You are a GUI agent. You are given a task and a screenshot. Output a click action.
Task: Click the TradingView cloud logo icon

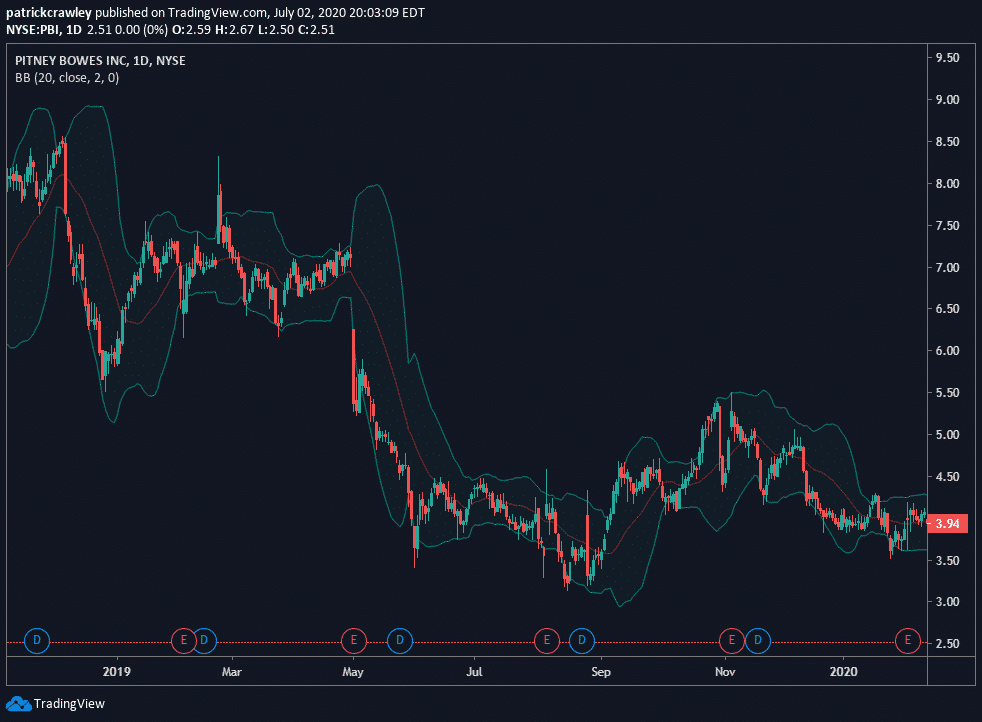pos(18,703)
